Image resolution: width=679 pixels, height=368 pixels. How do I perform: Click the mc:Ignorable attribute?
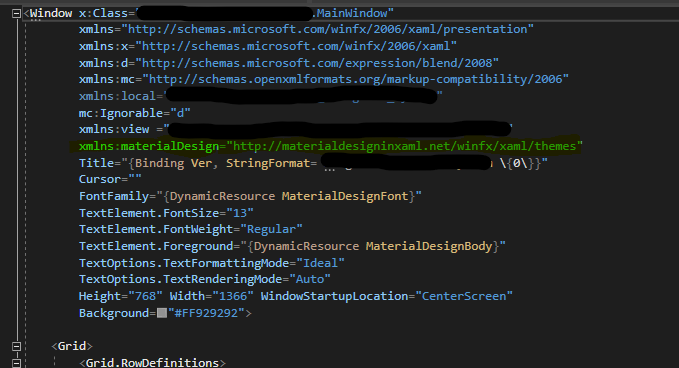coord(121,113)
